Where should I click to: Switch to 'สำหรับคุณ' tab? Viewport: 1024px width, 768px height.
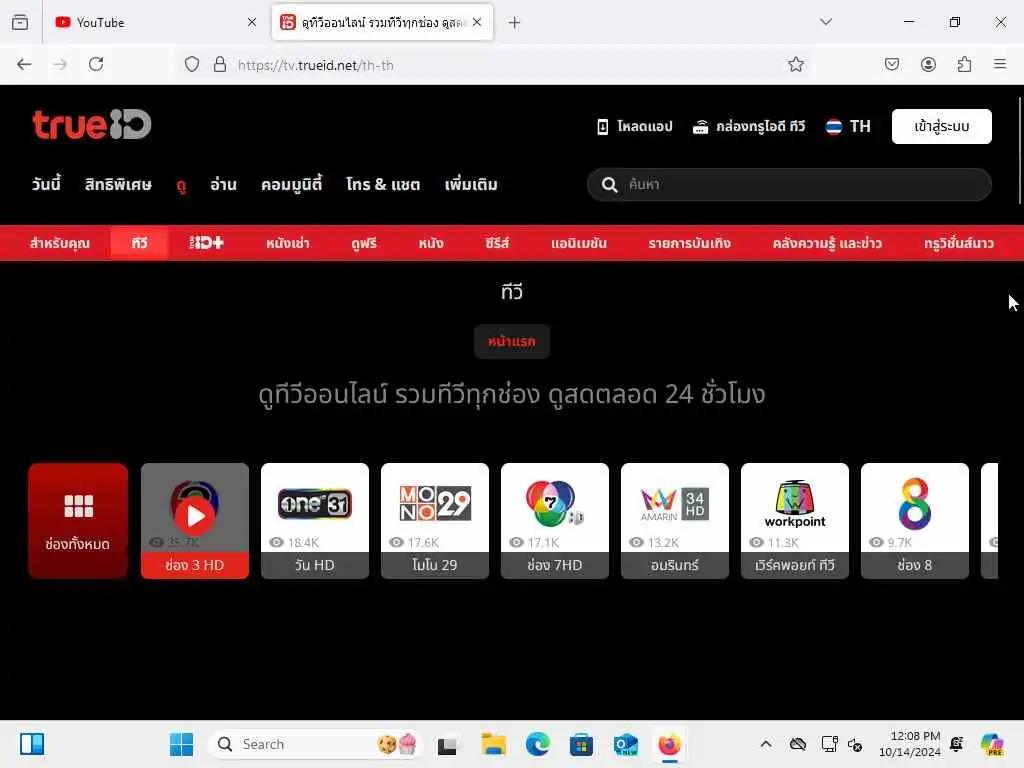[x=59, y=243]
